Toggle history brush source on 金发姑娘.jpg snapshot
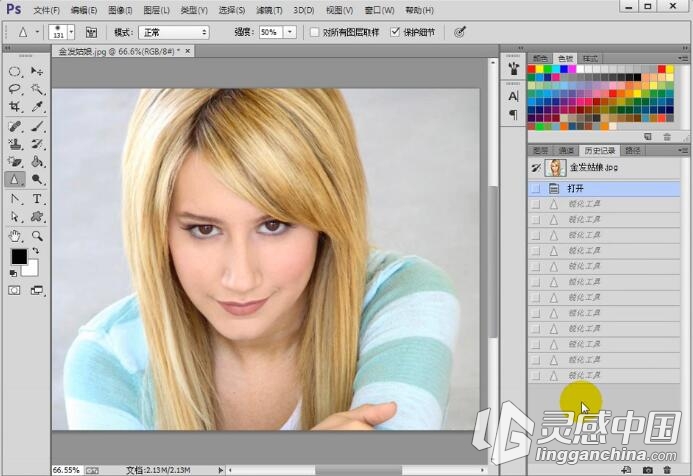The image size is (693, 476). [536, 168]
